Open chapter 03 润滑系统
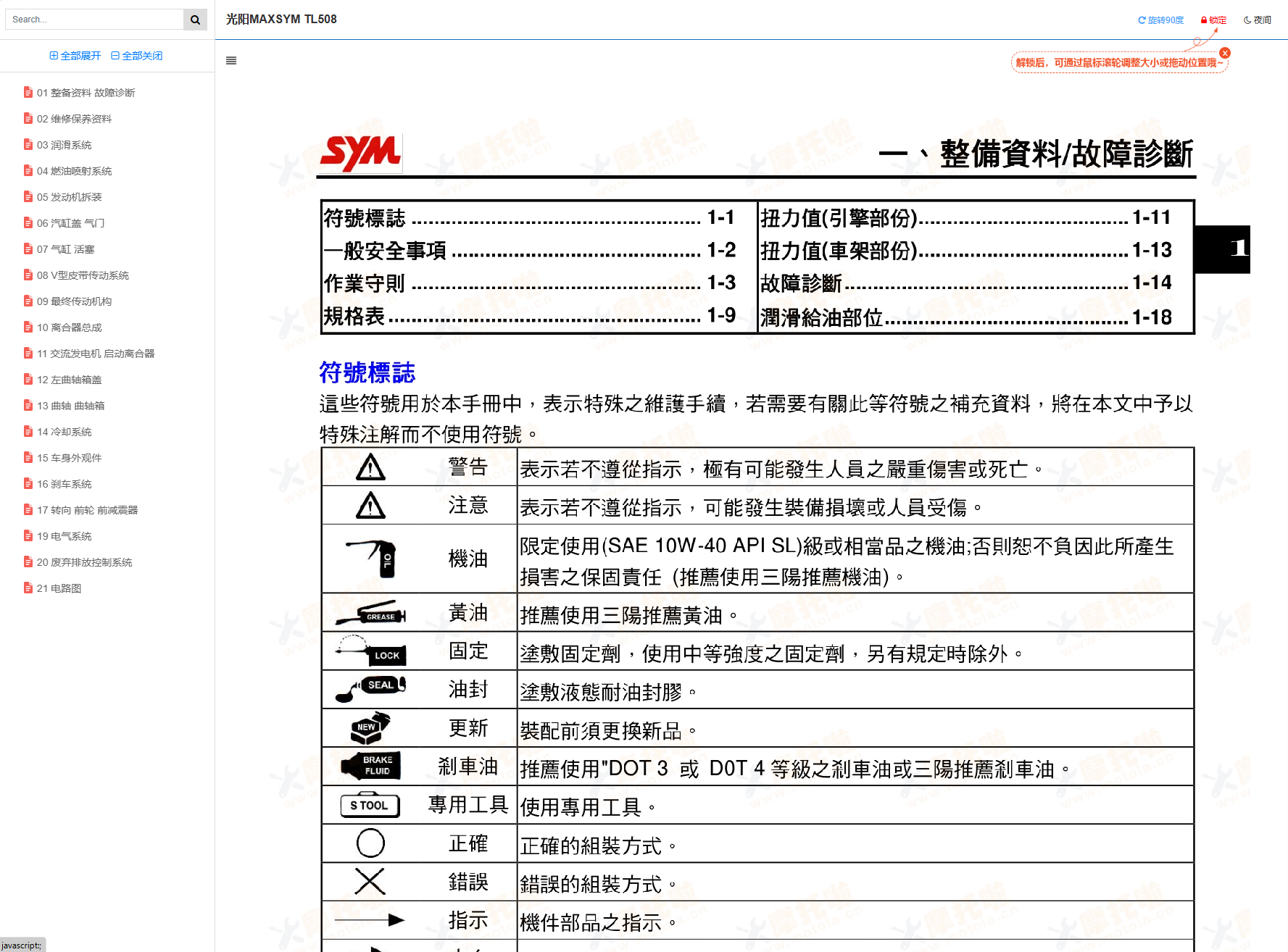Image resolution: width=1288 pixels, height=952 pixels. [65, 145]
